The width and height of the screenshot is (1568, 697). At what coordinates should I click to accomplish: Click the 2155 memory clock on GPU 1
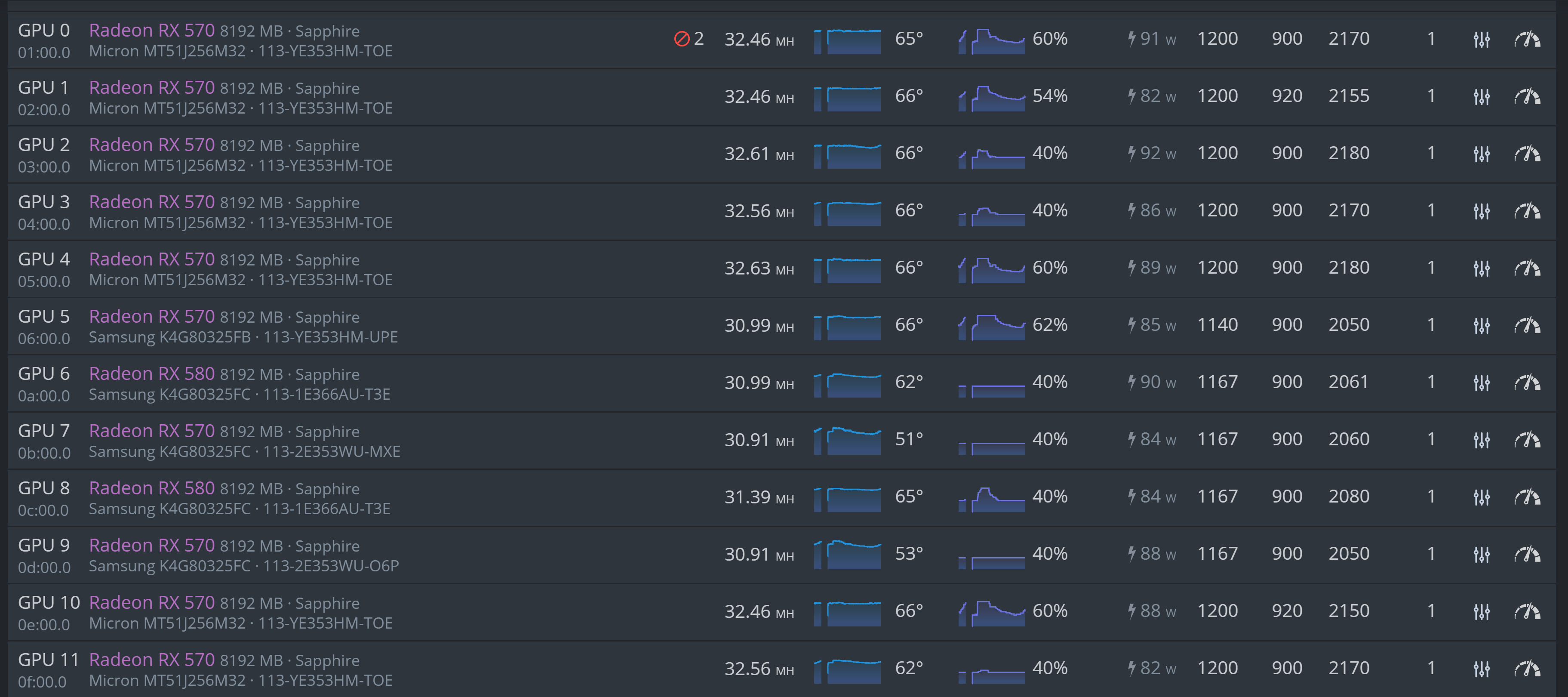click(x=1349, y=96)
